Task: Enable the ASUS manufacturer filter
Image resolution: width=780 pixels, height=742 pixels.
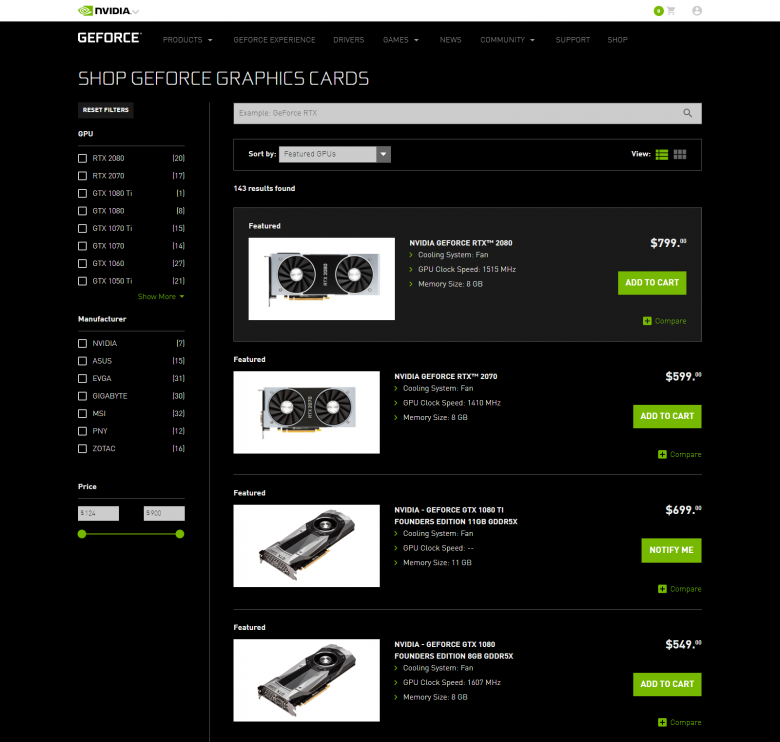Action: pyautogui.click(x=83, y=361)
